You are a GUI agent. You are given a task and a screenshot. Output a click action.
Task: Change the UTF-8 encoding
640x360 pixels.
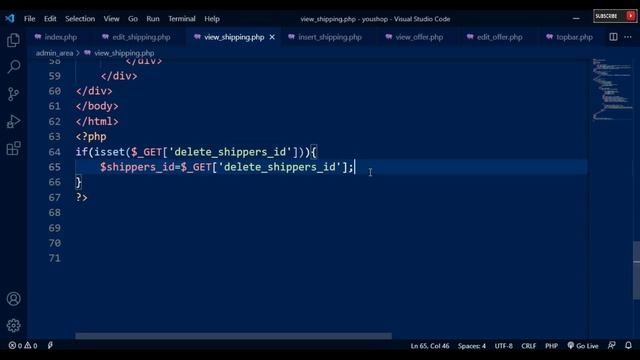pos(504,346)
